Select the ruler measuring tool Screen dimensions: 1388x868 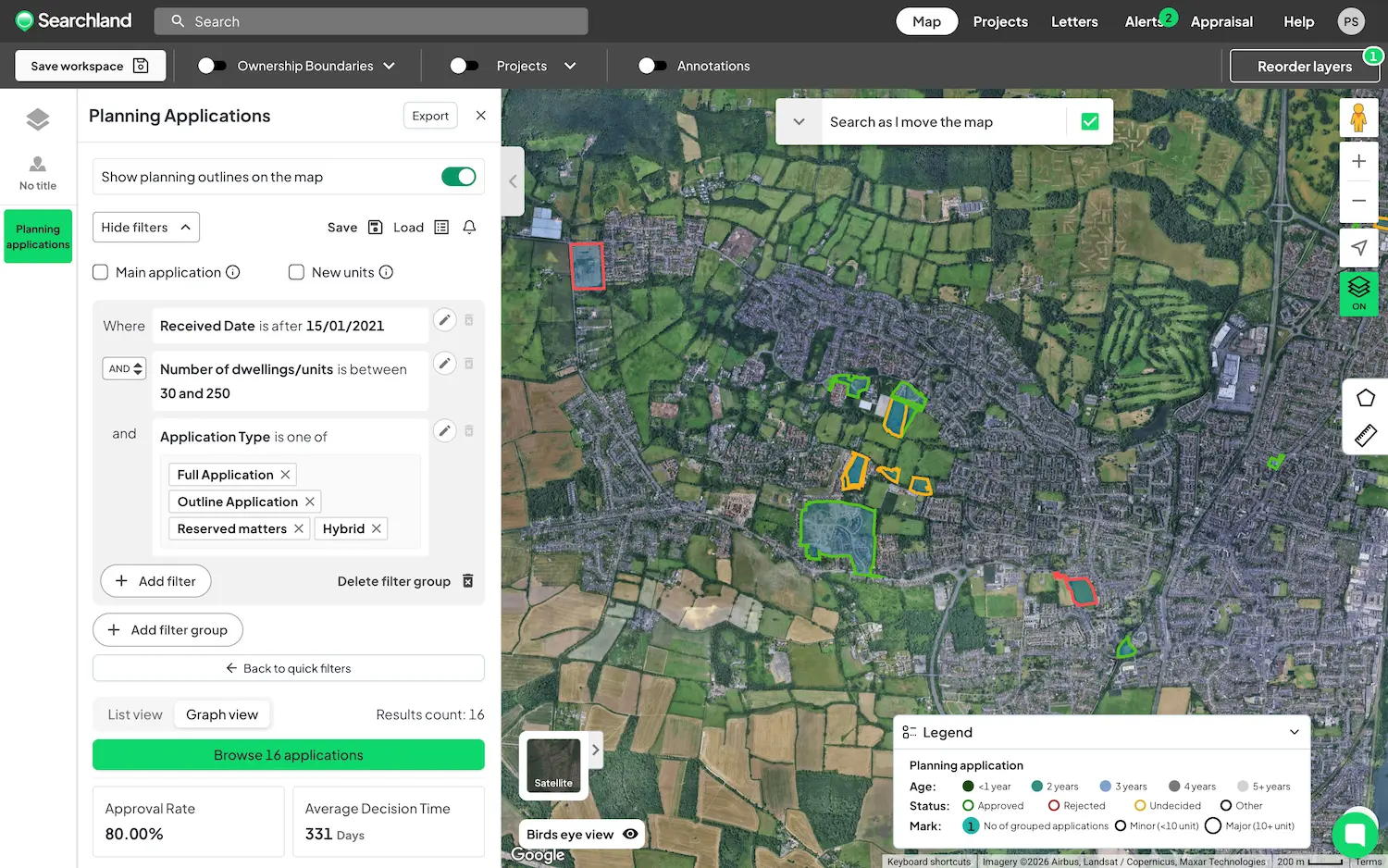(x=1366, y=436)
